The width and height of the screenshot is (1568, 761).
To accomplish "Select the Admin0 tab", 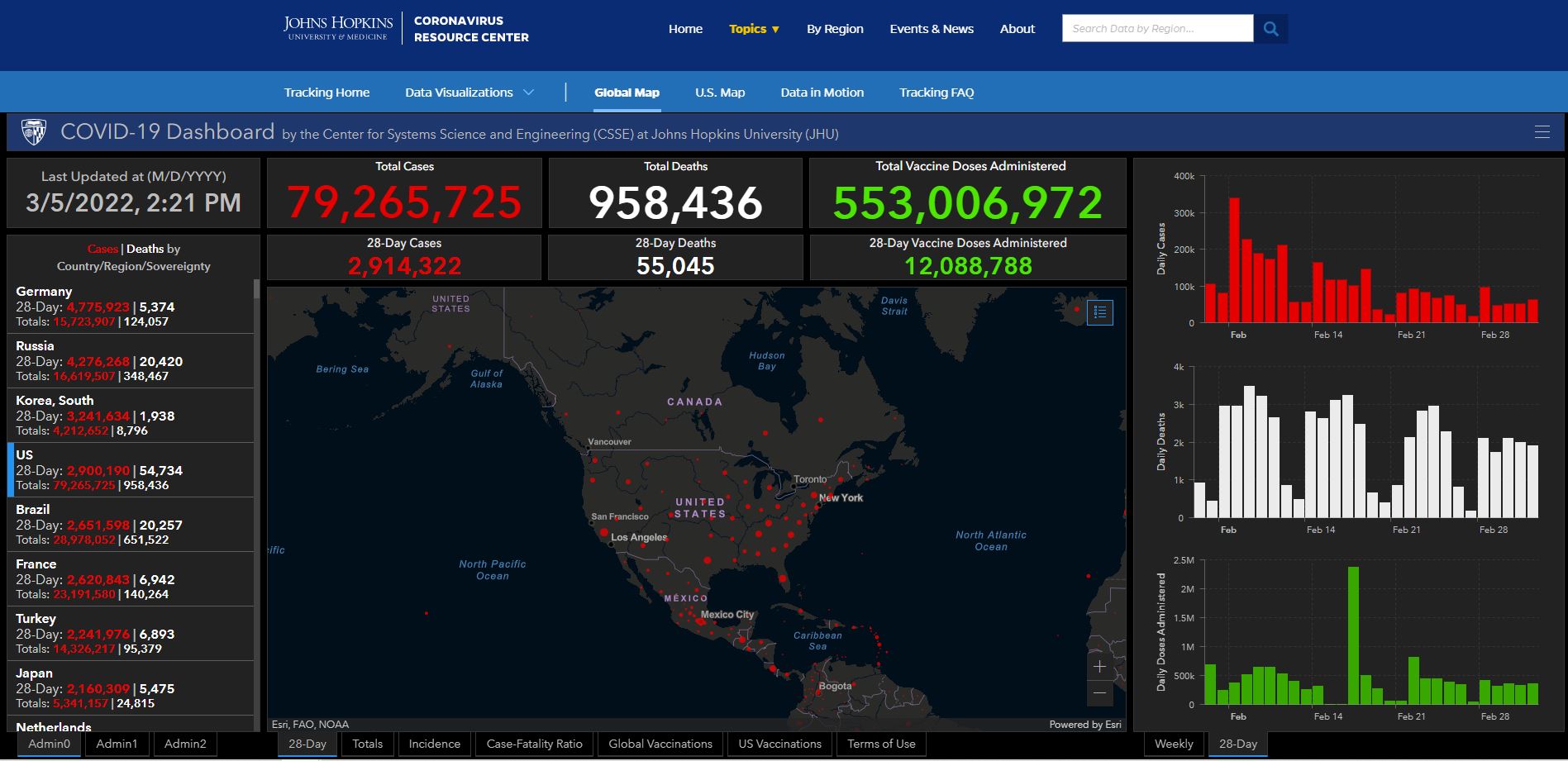I will coord(50,744).
